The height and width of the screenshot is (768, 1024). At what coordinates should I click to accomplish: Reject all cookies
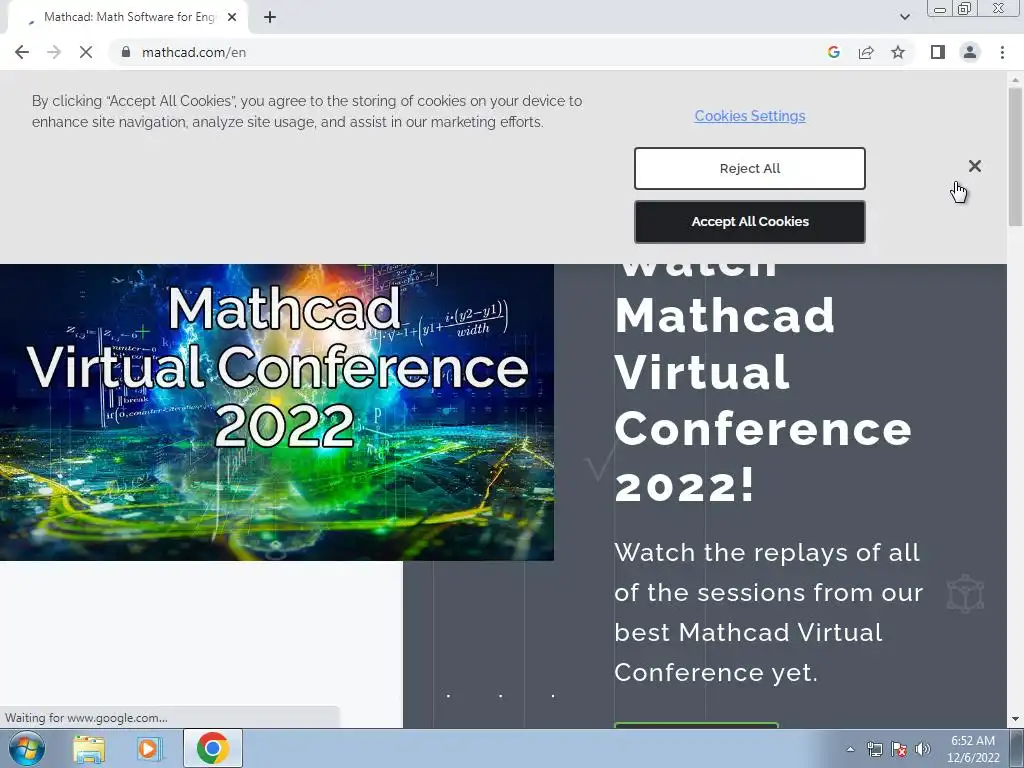coord(750,168)
